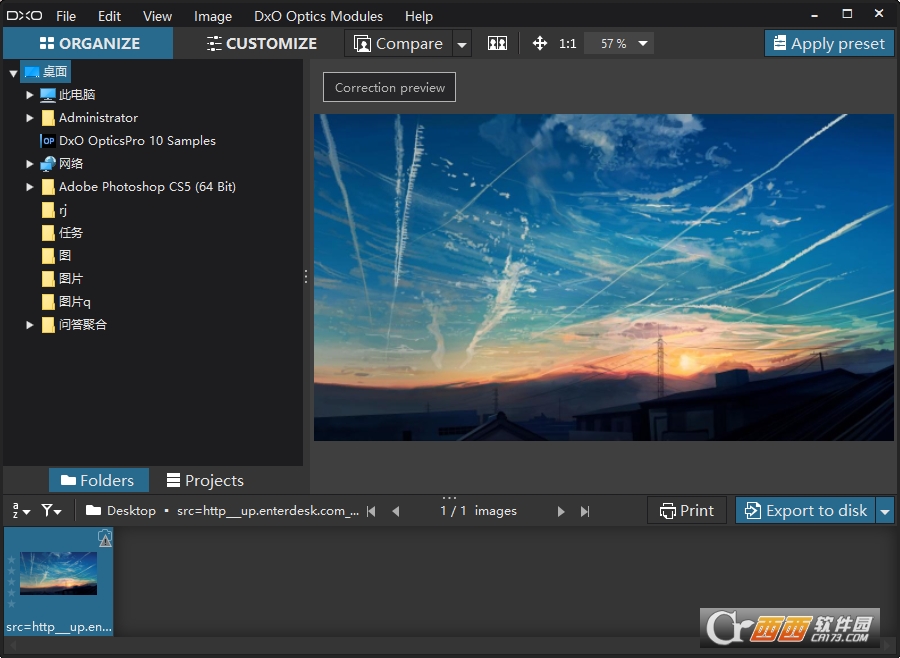Screen dimensions: 900x658
Task: Click the filmstrip splitter handle dots
Action: click(x=449, y=497)
